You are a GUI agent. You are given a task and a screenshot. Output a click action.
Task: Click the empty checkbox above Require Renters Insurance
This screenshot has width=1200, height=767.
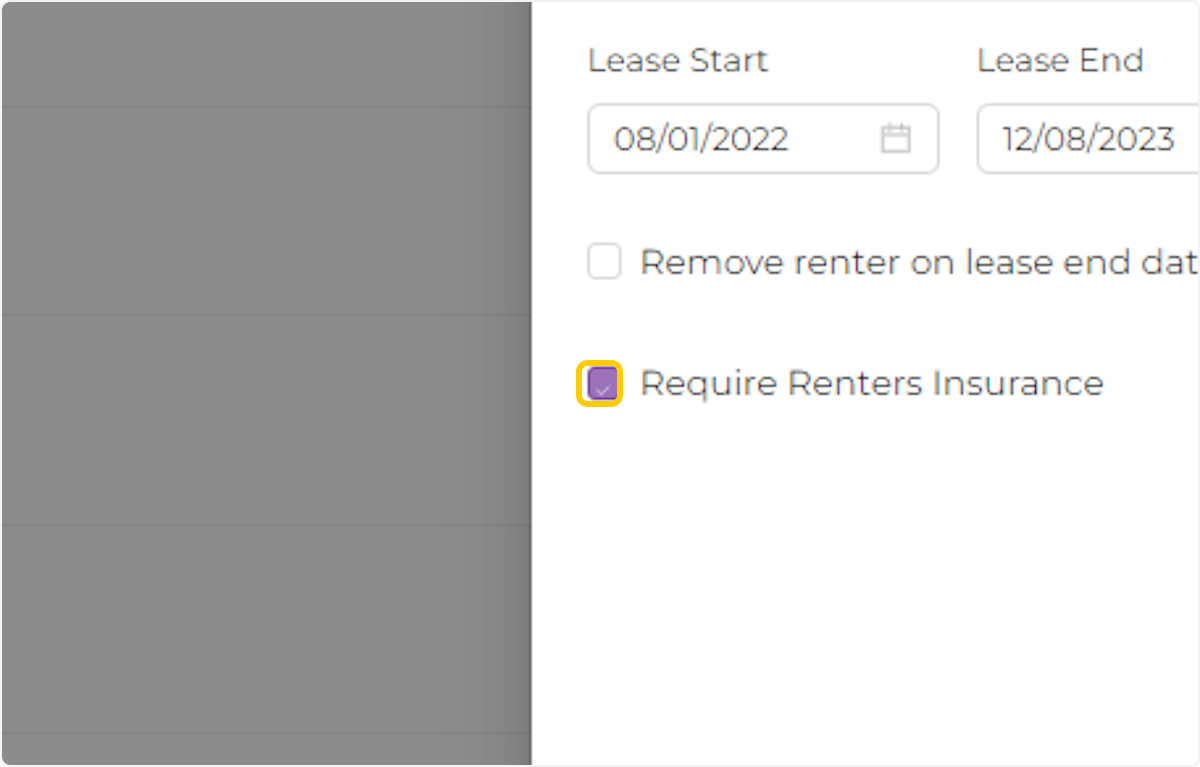point(604,261)
